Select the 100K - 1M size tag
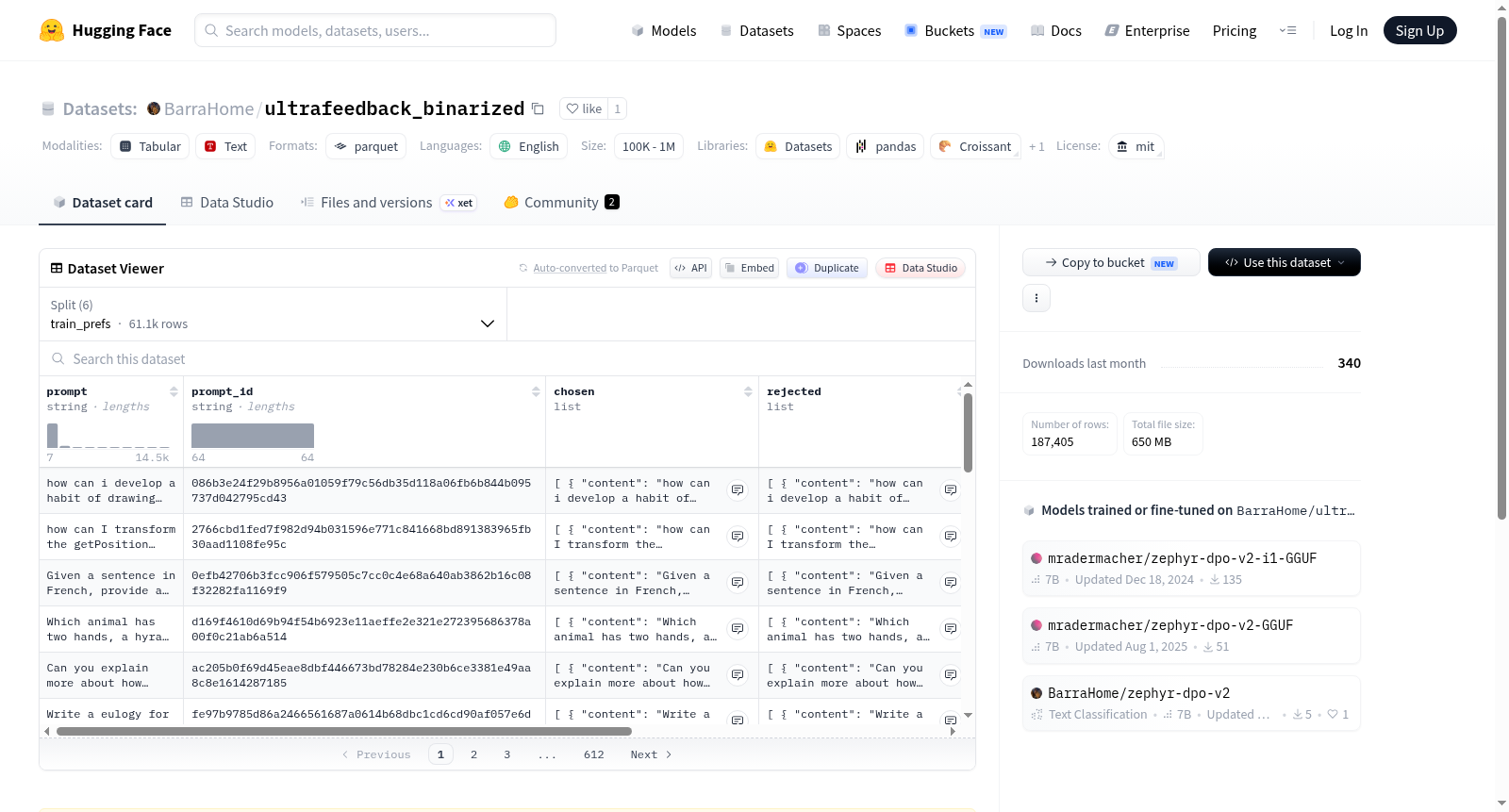 [x=649, y=146]
